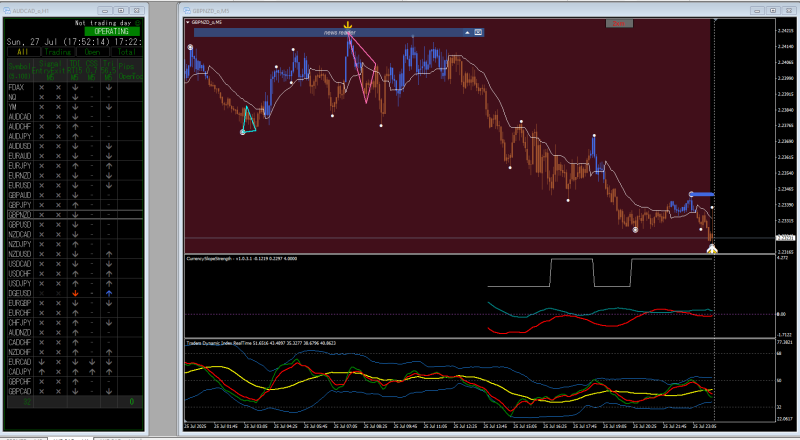Open the AUDUSD symbol row
This screenshot has height=440, width=800.
(75, 146)
